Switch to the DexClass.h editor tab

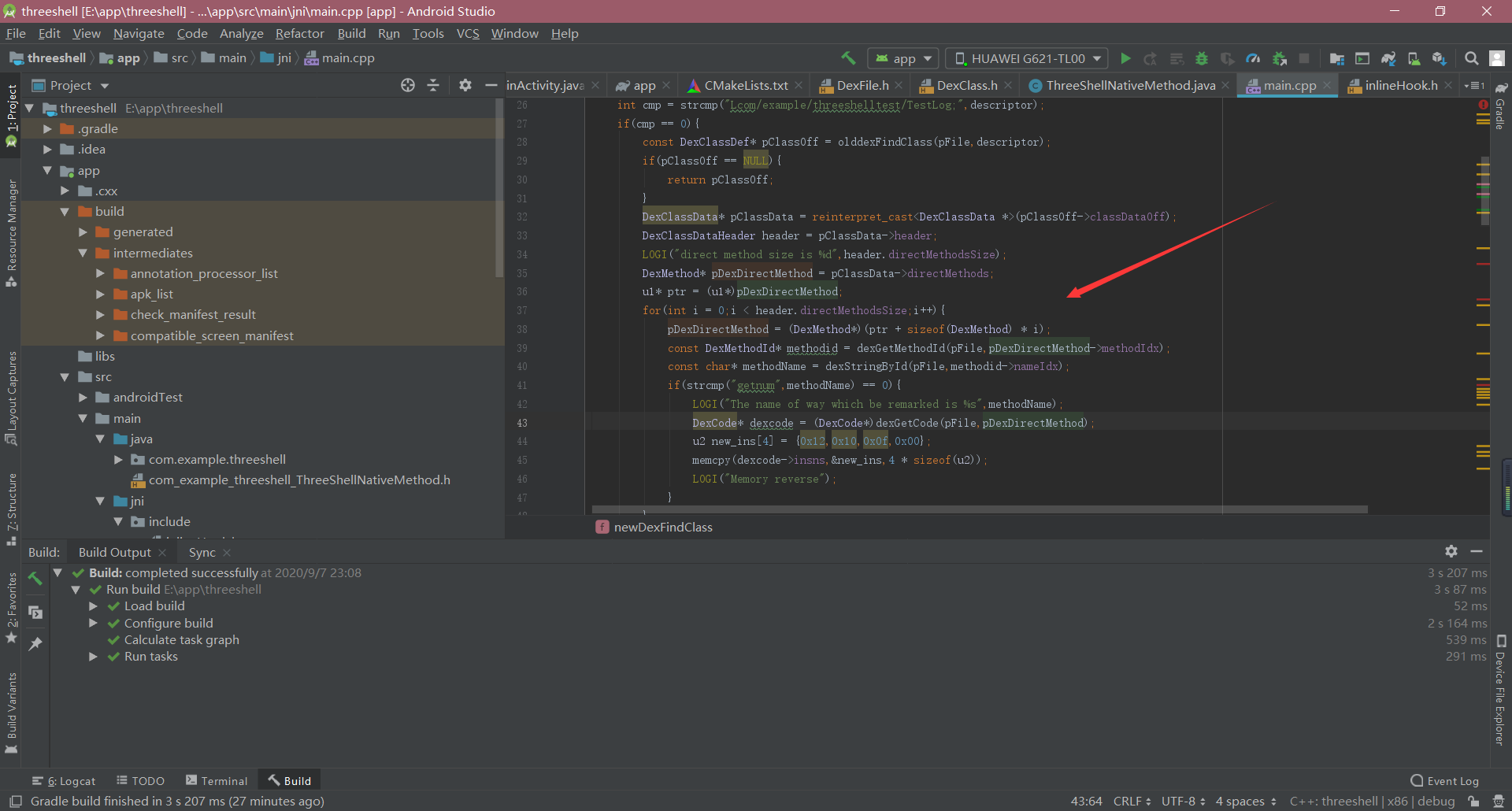pos(966,85)
